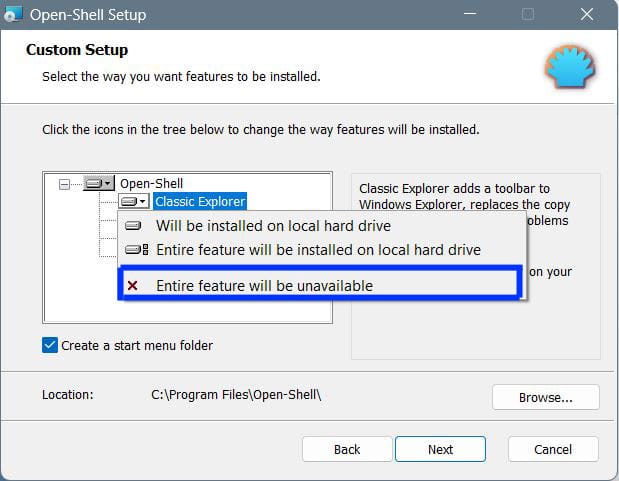Click the installer icon in title bar
Image resolution: width=619 pixels, height=481 pixels.
pyautogui.click(x=13, y=14)
